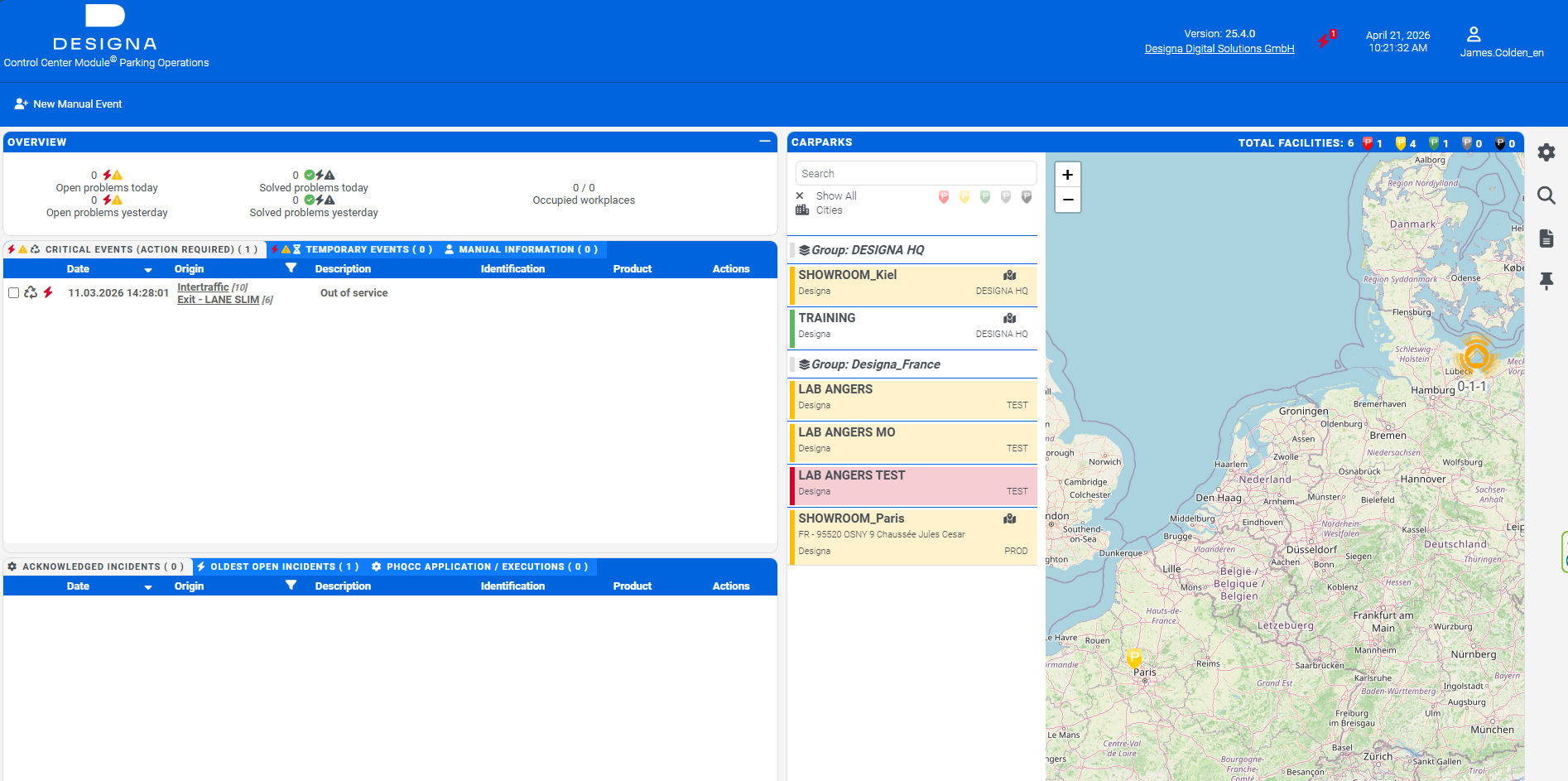Click the black facility count marker in the Carparks header
The height and width of the screenshot is (781, 1568).
pyautogui.click(x=1500, y=143)
